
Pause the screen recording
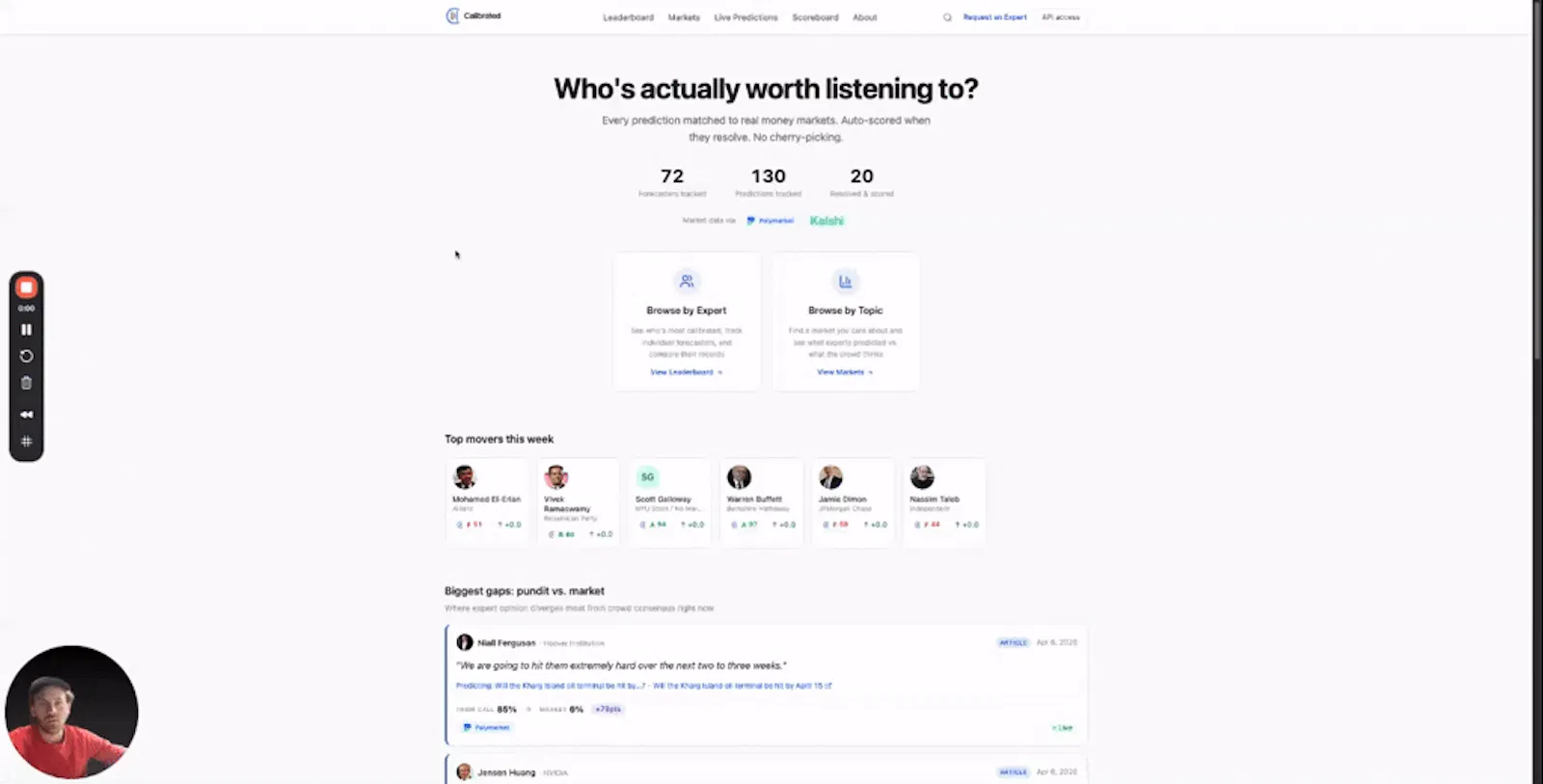point(26,330)
